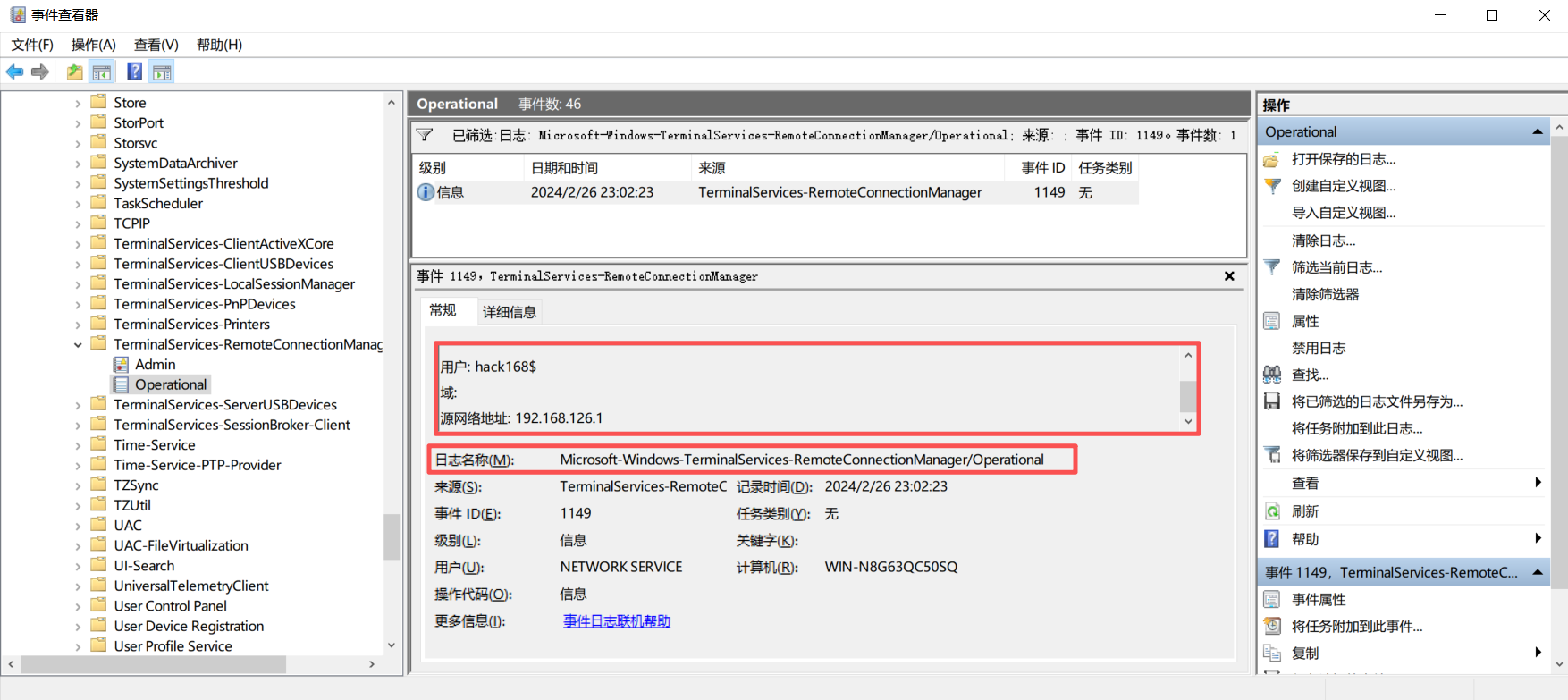The height and width of the screenshot is (700, 1568).
Task: Select the Admin log under RemoteConnectionManager
Action: pos(155,365)
